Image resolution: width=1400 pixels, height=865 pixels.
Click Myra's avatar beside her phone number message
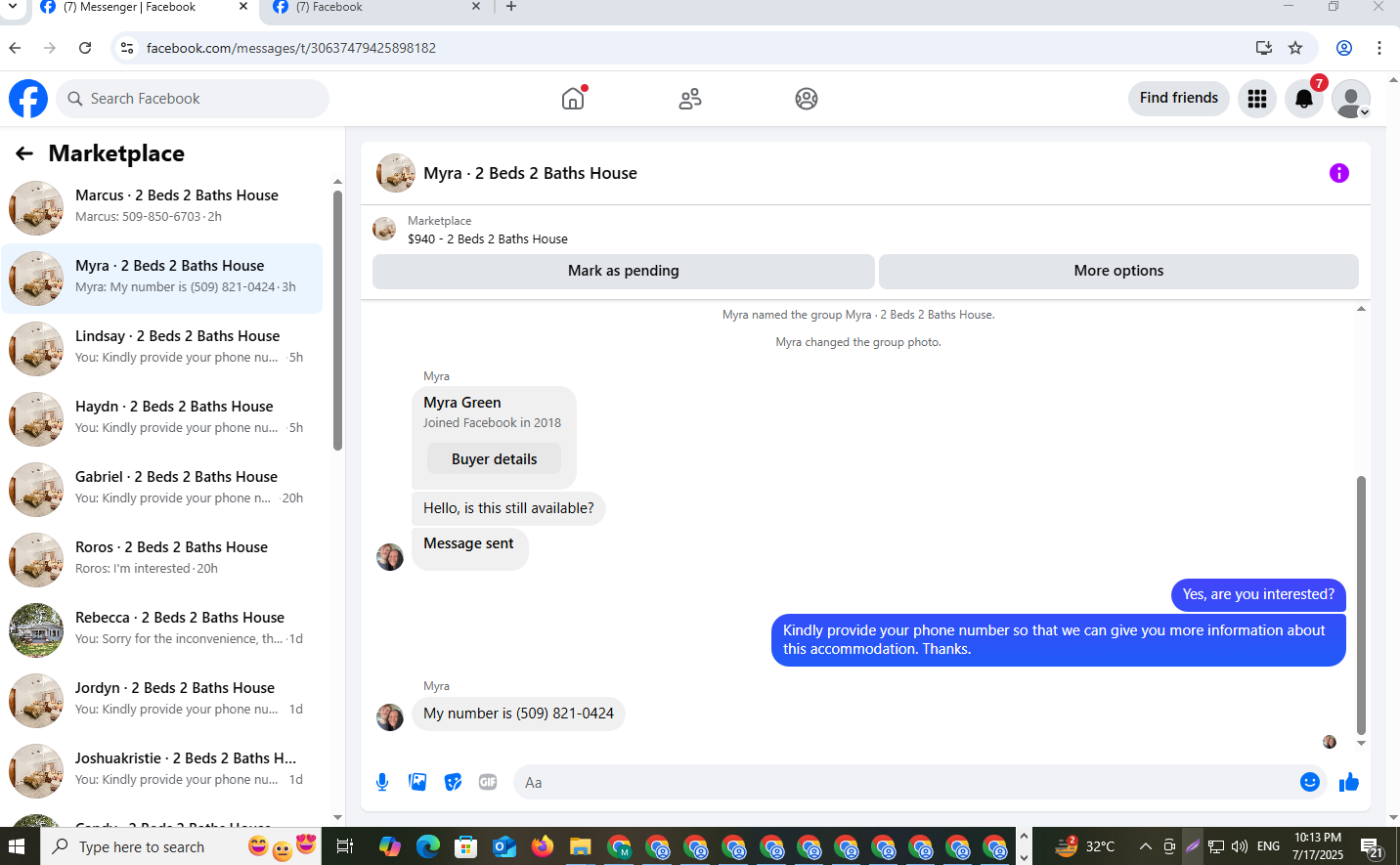coord(390,716)
